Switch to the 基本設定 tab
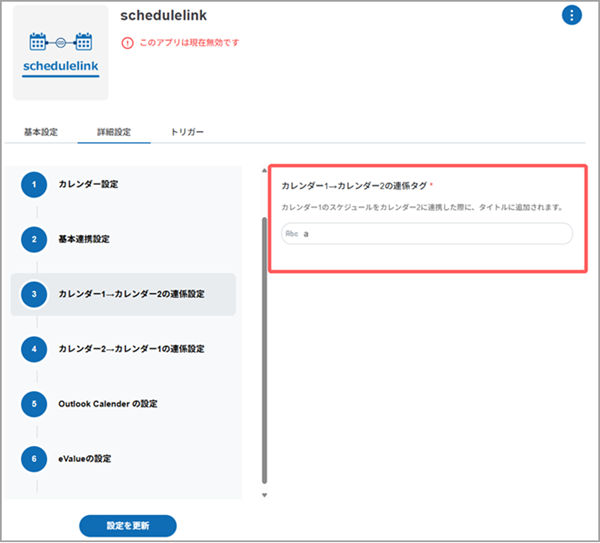This screenshot has height=543, width=600. tap(41, 132)
